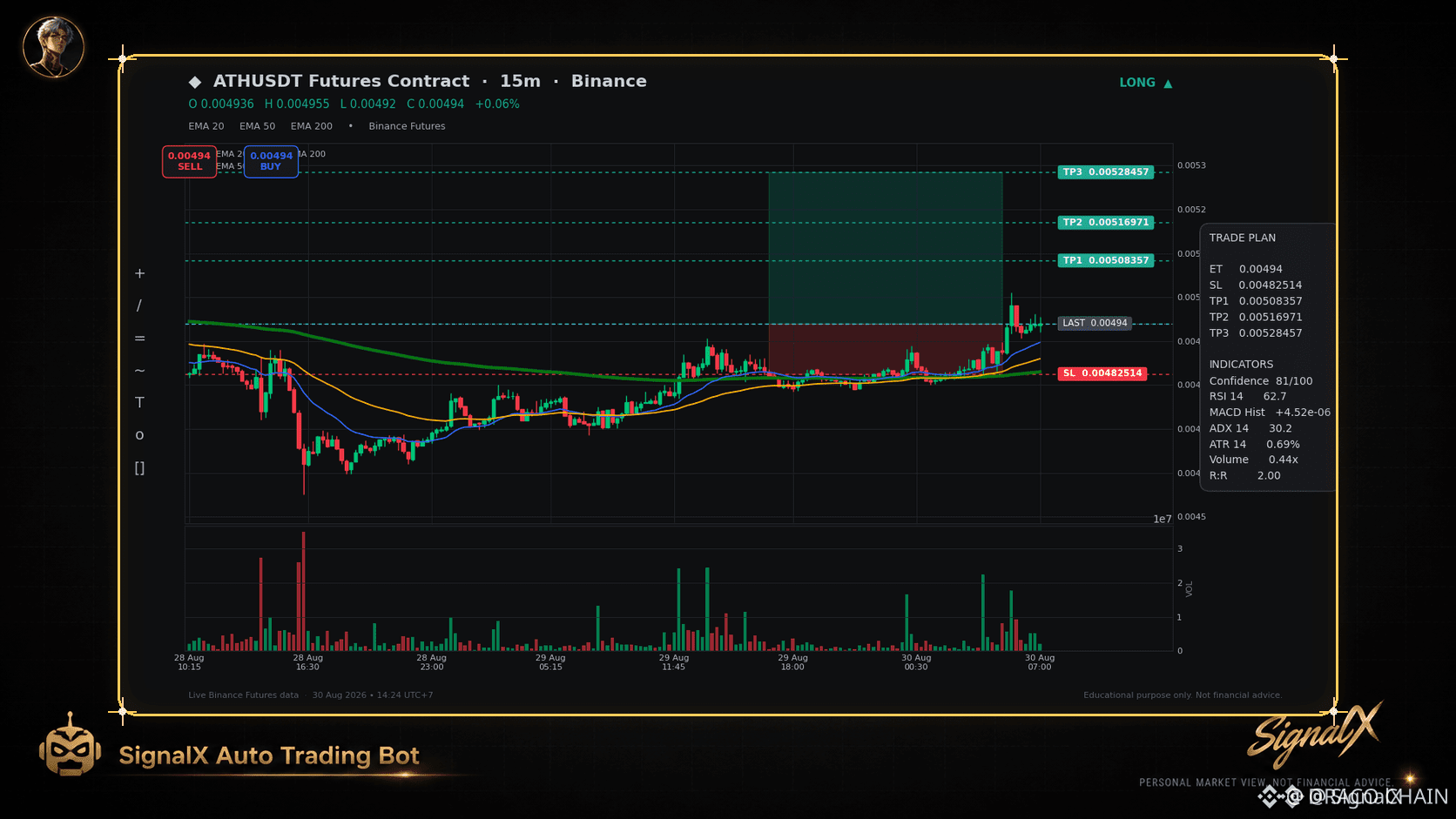The width and height of the screenshot is (1456, 819).
Task: Click the TP1 0.00508357 price label
Action: (x=1106, y=260)
